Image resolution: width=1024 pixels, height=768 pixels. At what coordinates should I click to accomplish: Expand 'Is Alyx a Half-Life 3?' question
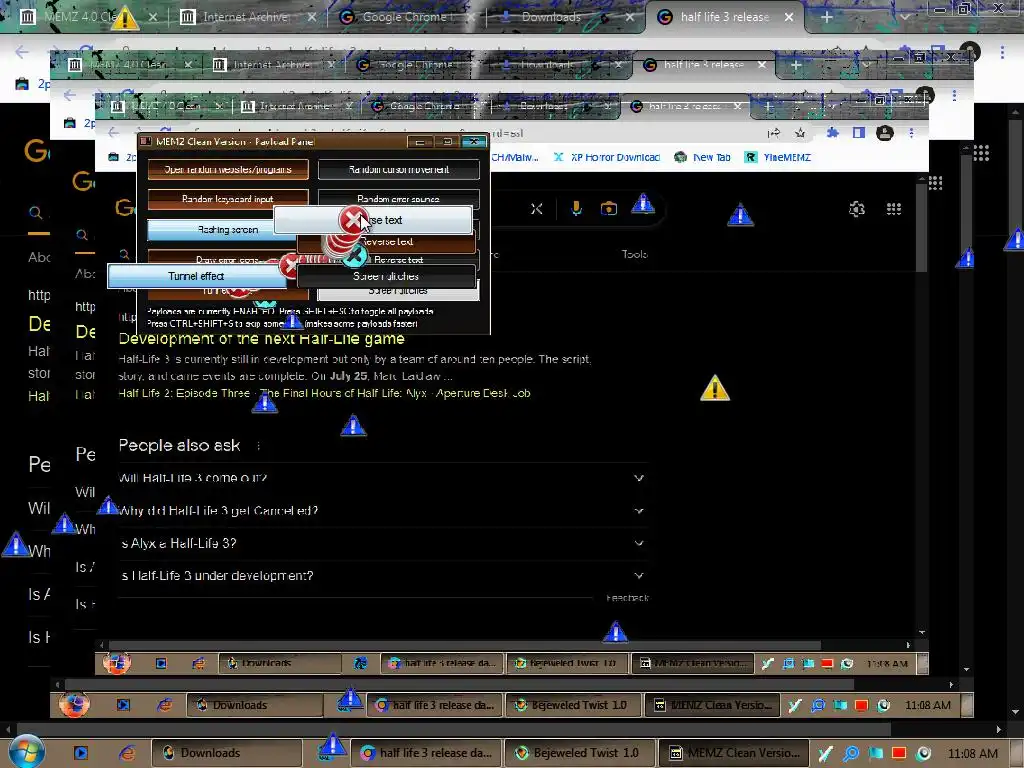pos(383,543)
